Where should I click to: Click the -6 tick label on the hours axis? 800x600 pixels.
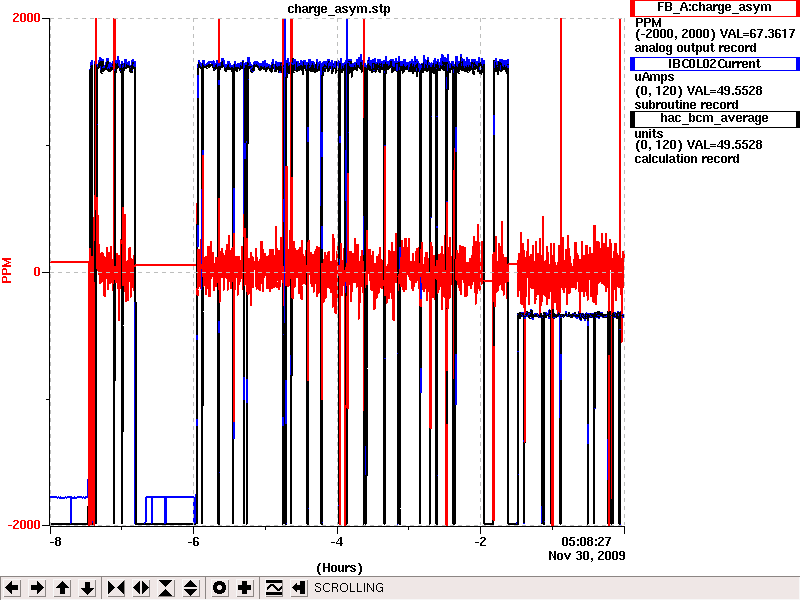[193, 542]
